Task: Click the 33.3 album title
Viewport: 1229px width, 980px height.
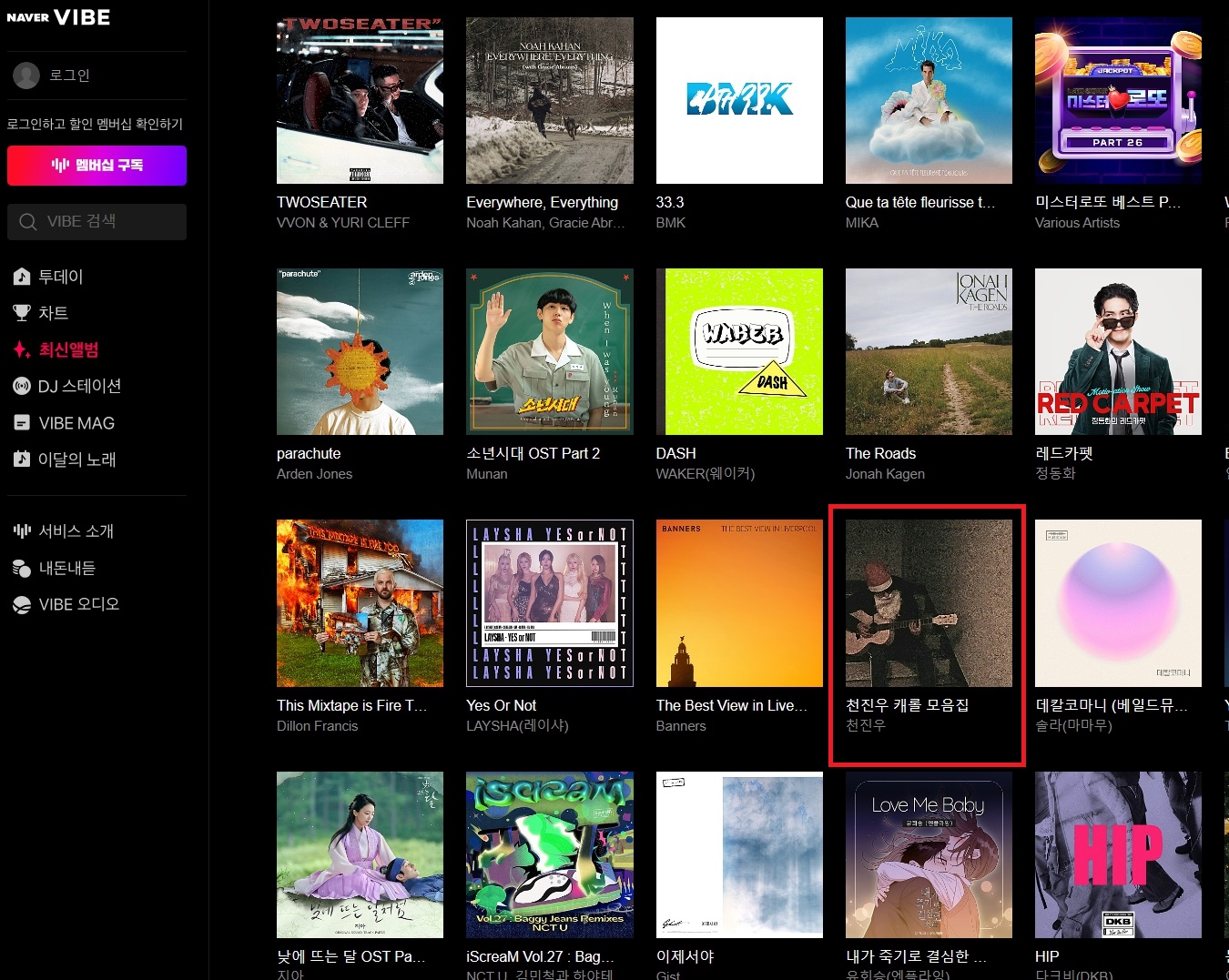Action: tap(670, 202)
